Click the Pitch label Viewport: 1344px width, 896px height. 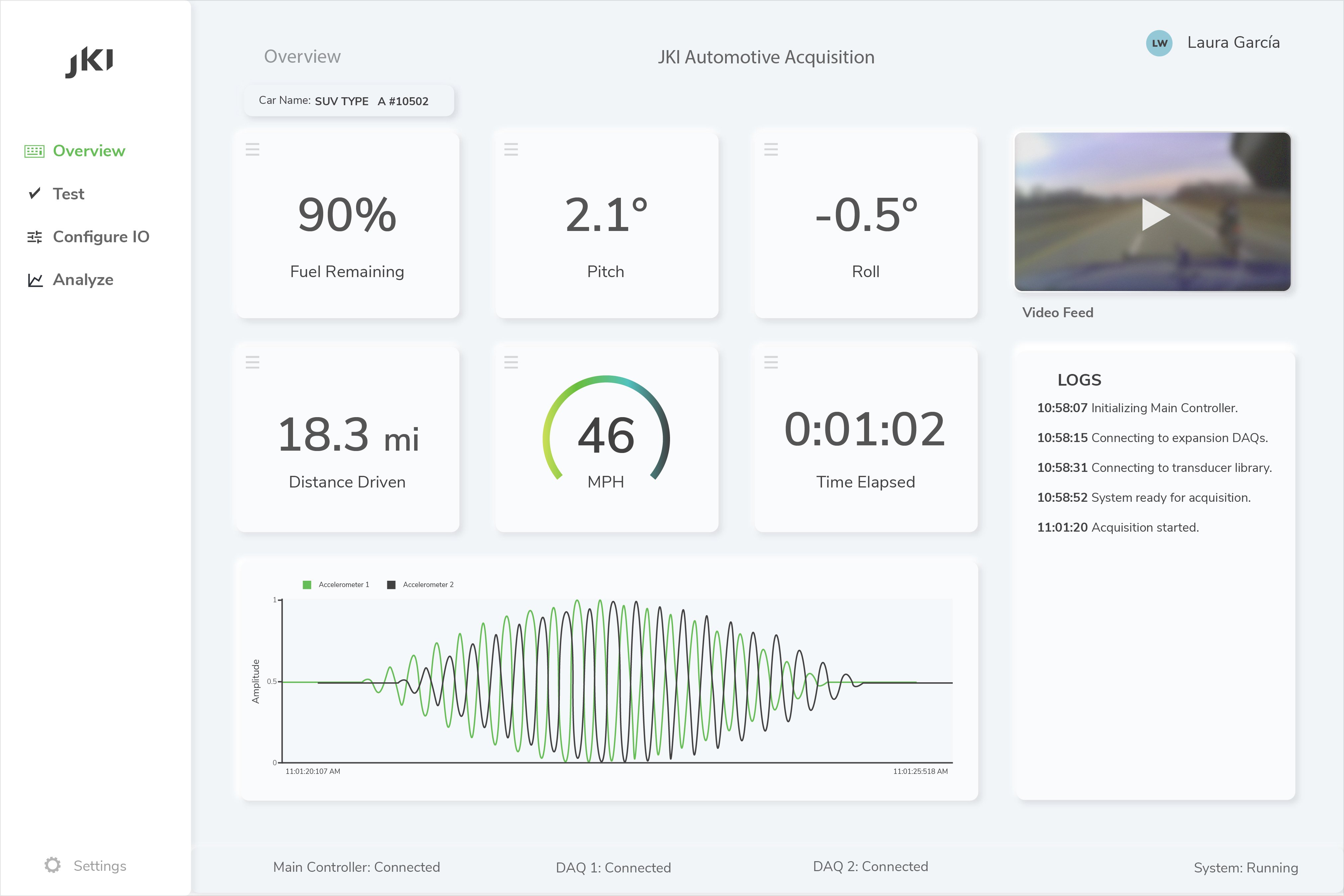pyautogui.click(x=606, y=271)
